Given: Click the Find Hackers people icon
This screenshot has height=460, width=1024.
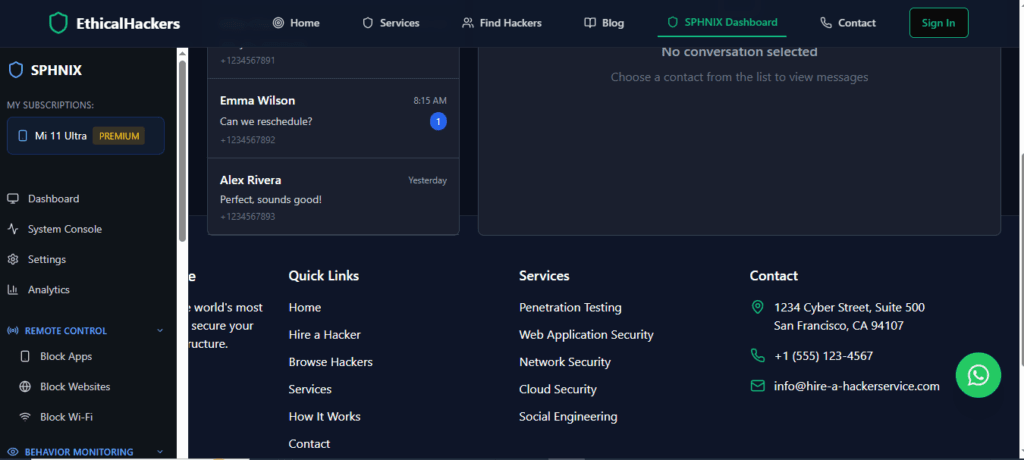Looking at the screenshot, I should pos(468,23).
